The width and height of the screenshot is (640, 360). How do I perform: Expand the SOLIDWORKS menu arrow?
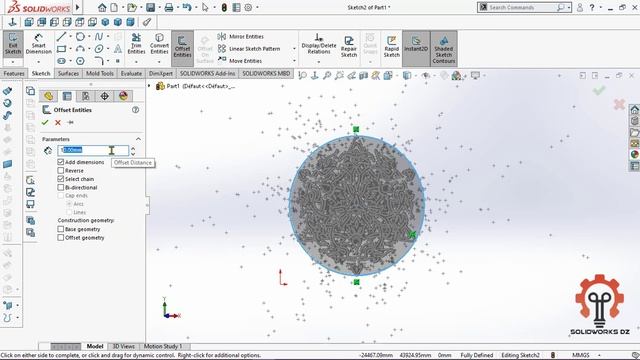pyautogui.click(x=78, y=7)
